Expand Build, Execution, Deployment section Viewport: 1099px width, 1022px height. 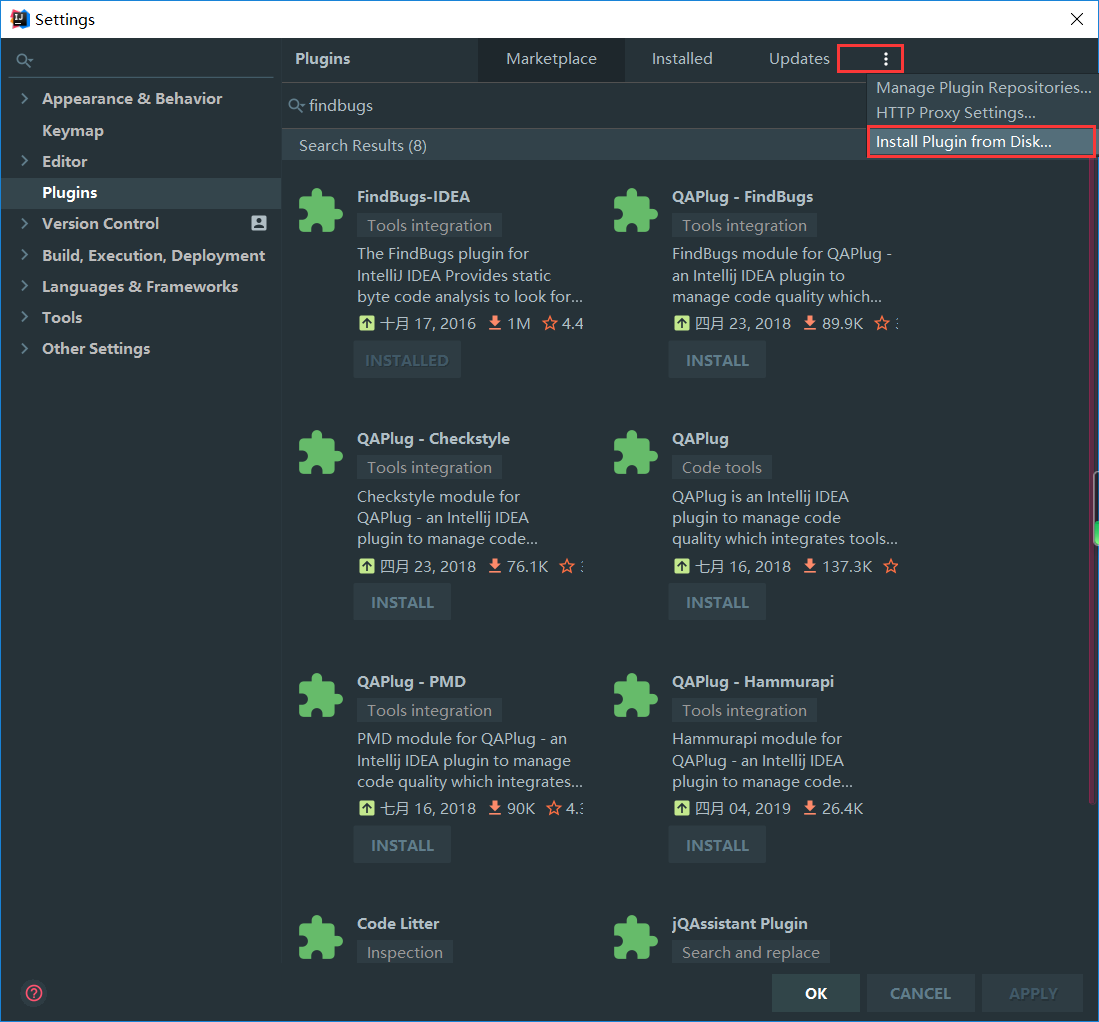click(25, 255)
